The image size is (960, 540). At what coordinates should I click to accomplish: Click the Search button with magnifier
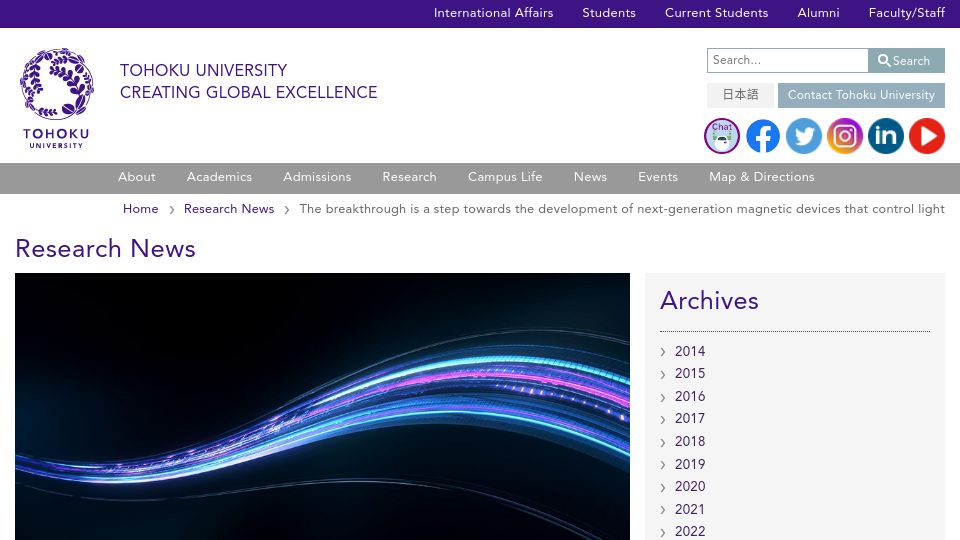point(906,61)
